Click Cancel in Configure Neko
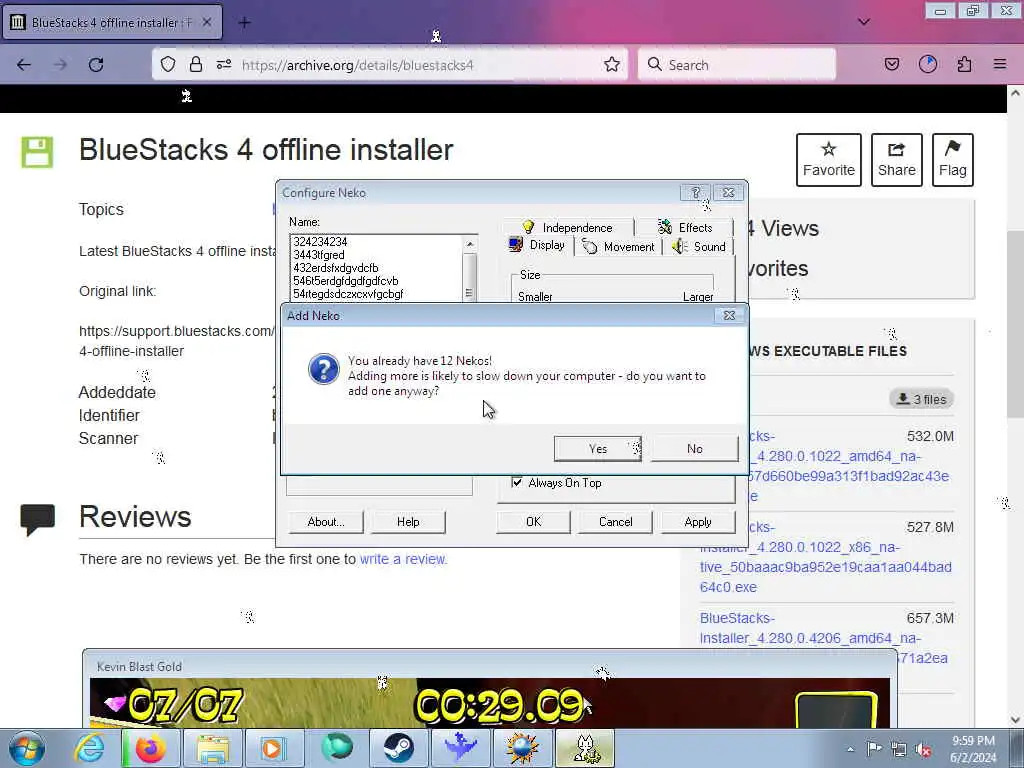1024x768 pixels. tap(615, 522)
